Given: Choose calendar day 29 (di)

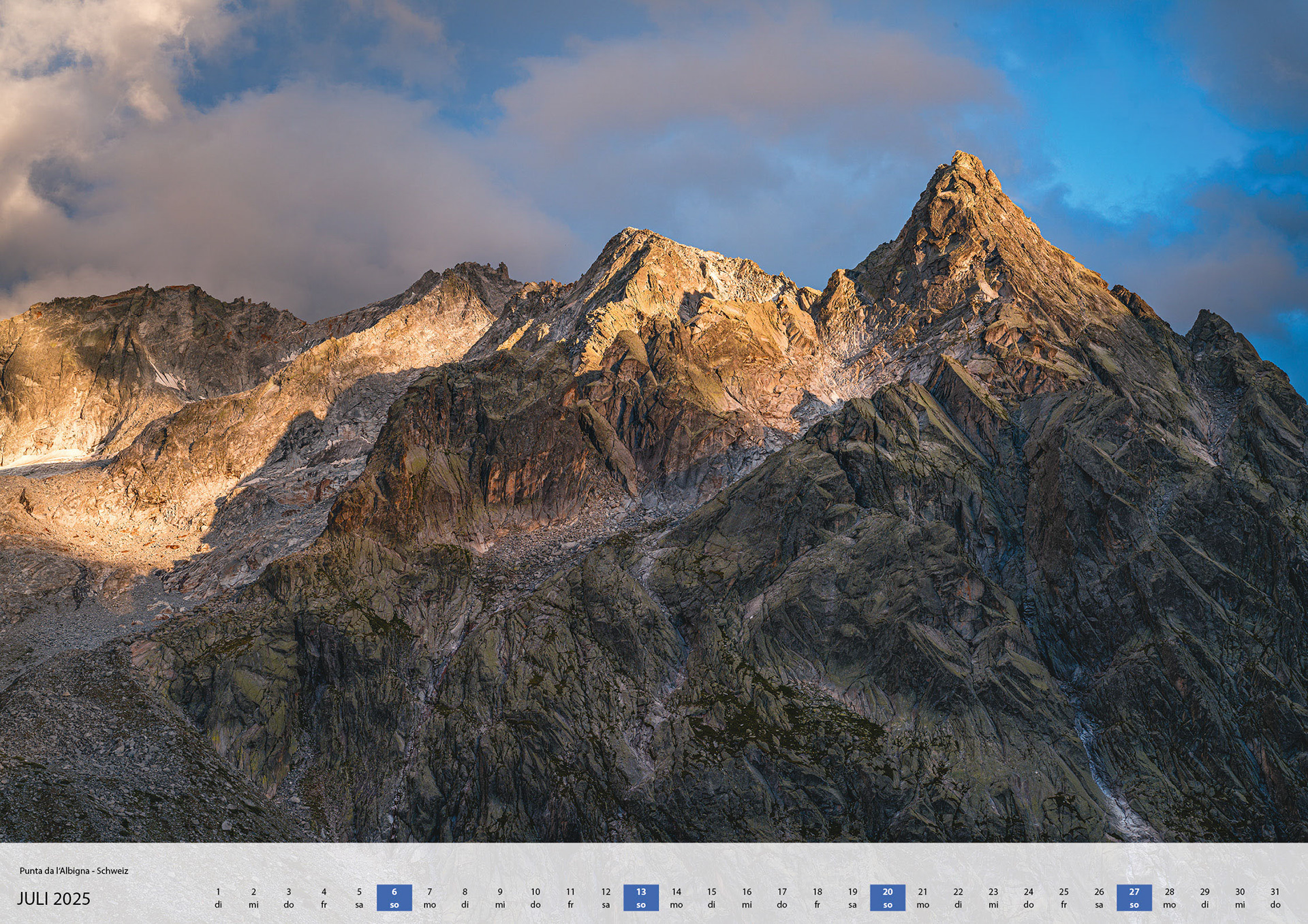Looking at the screenshot, I should click(1204, 898).
